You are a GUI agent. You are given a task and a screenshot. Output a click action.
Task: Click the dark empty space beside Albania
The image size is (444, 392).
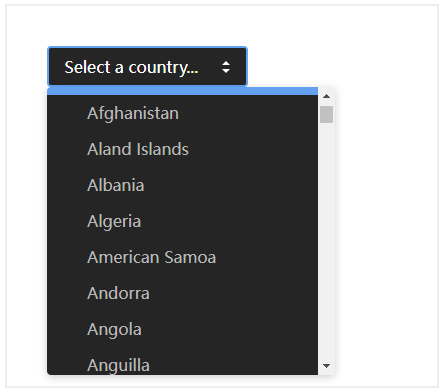click(233, 185)
